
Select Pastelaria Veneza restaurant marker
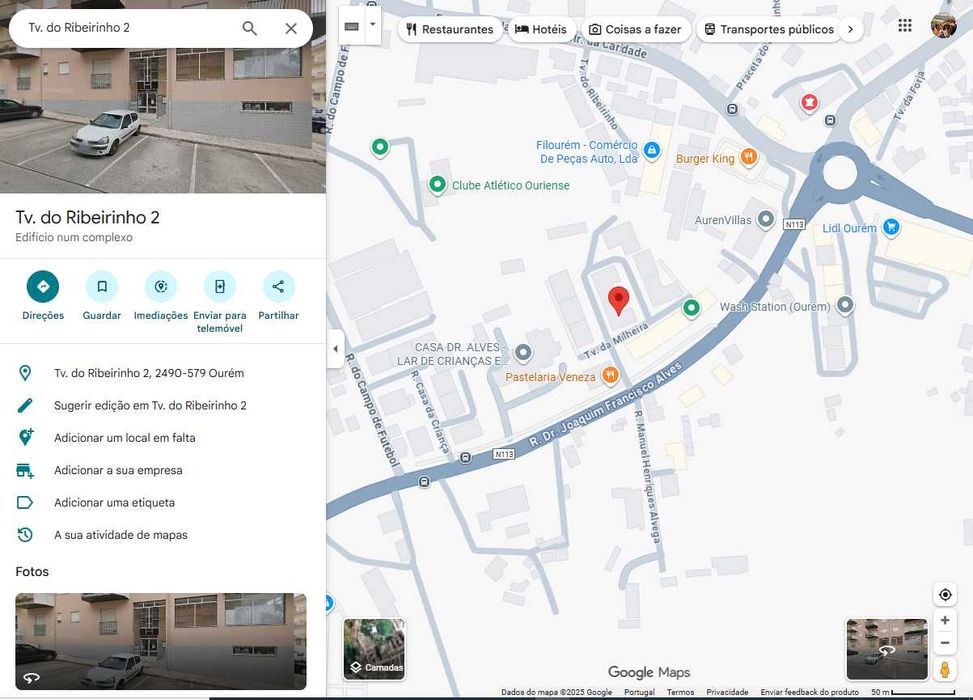611,375
